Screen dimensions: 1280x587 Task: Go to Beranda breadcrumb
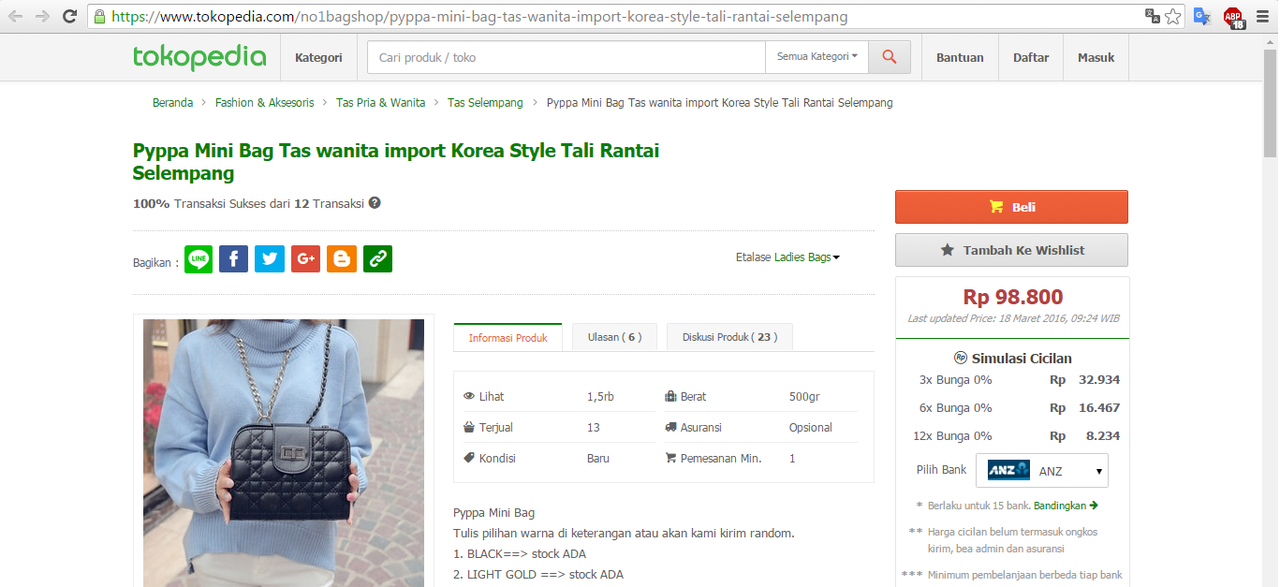(x=172, y=103)
